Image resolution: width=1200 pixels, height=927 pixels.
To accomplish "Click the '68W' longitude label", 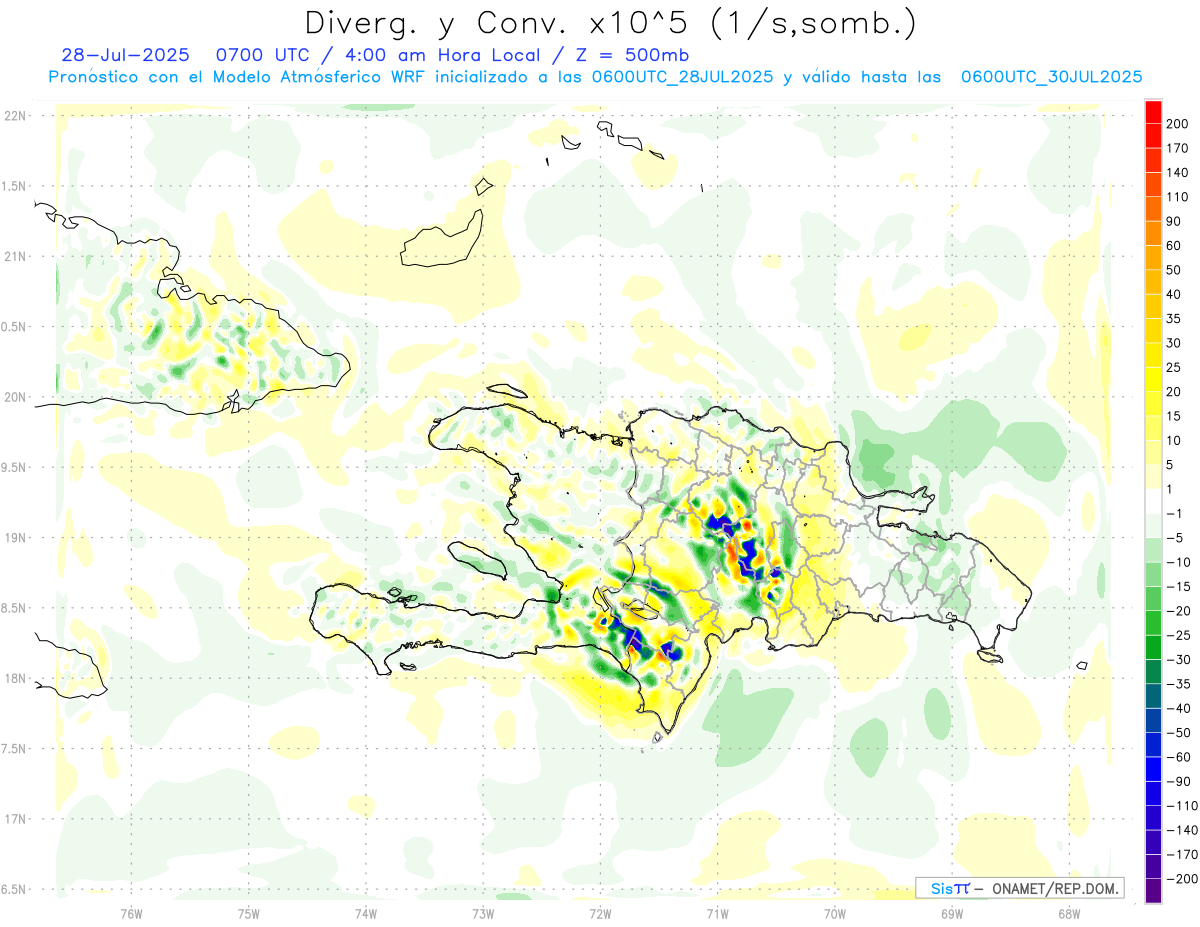I will 1069,913.
